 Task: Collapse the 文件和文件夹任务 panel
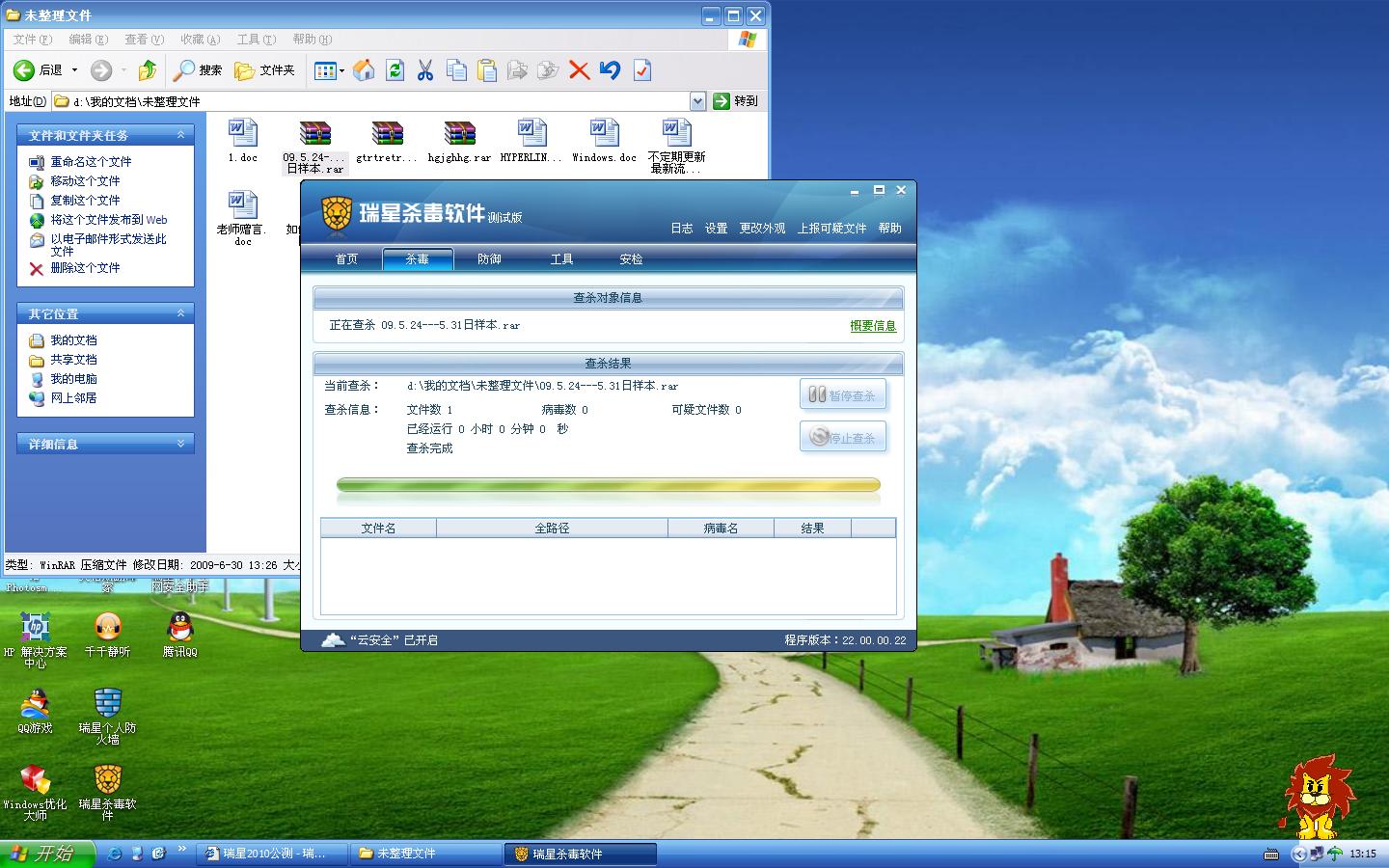click(180, 135)
